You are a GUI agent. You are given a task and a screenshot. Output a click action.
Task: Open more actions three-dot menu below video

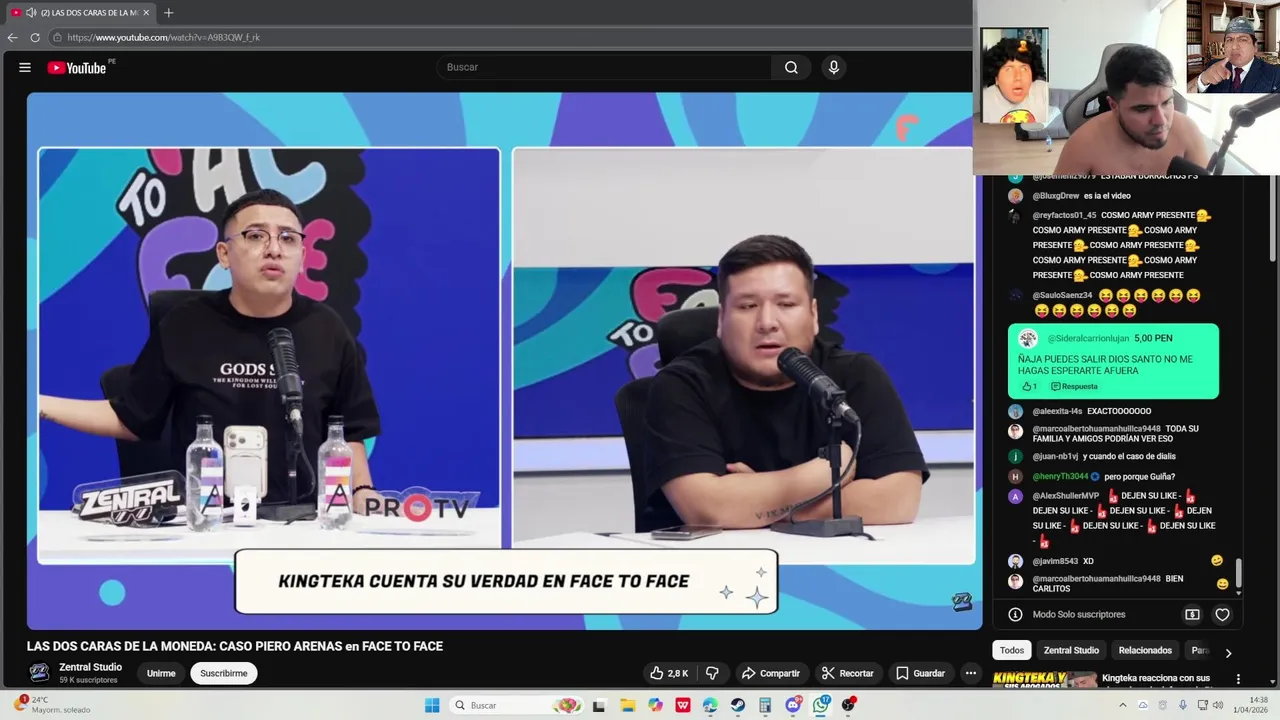[970, 673]
